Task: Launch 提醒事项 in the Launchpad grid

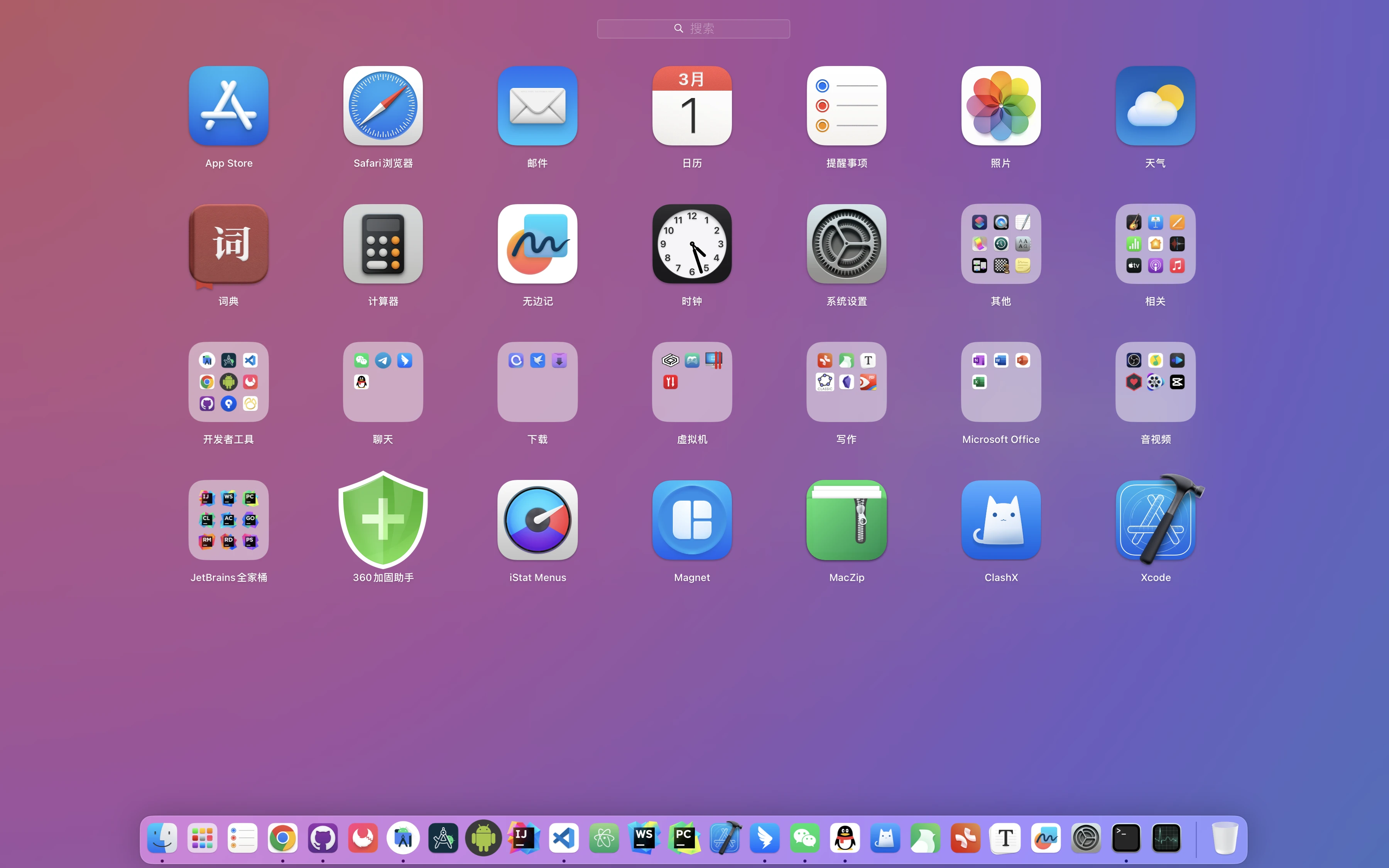Action: [x=846, y=106]
